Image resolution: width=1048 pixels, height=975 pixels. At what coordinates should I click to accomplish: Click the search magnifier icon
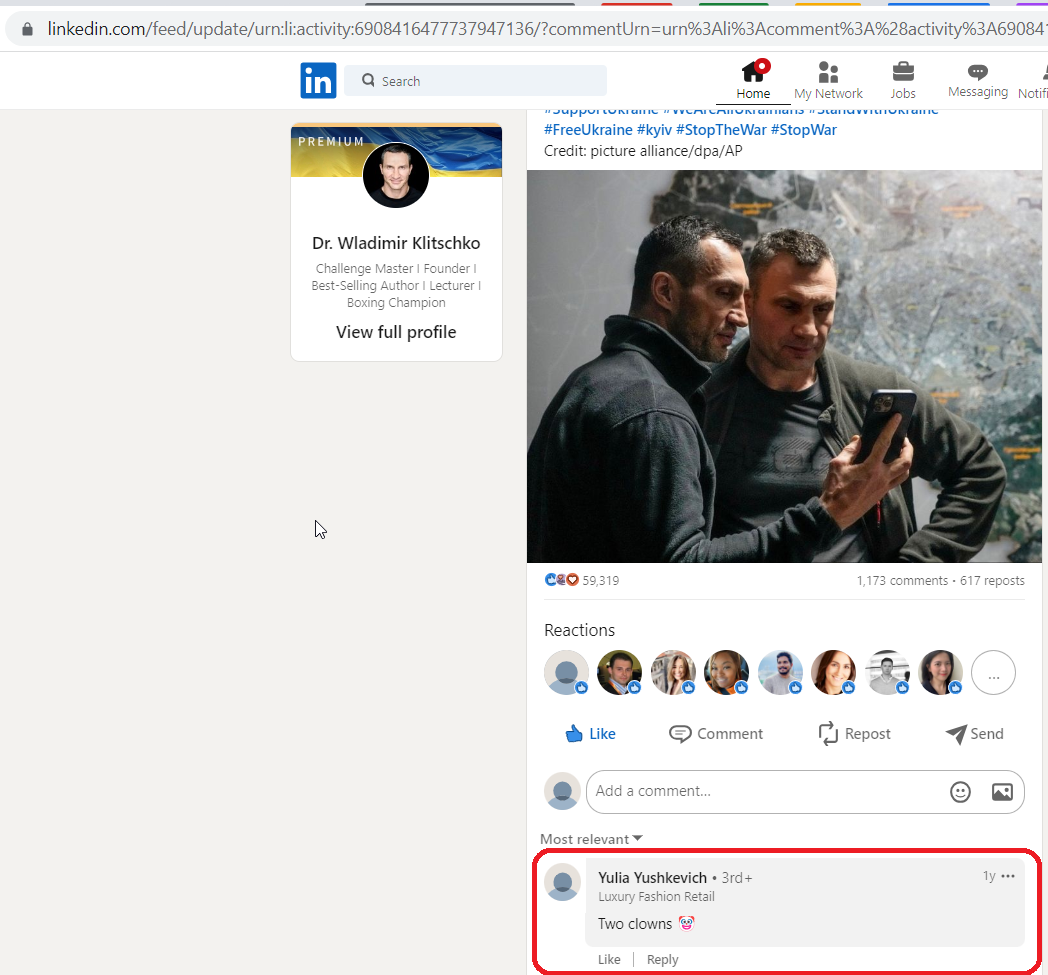click(x=368, y=80)
